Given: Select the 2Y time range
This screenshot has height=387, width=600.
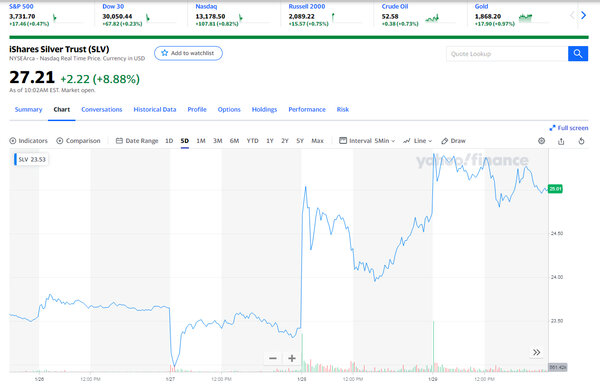Looking at the screenshot, I should pyautogui.click(x=285, y=141).
